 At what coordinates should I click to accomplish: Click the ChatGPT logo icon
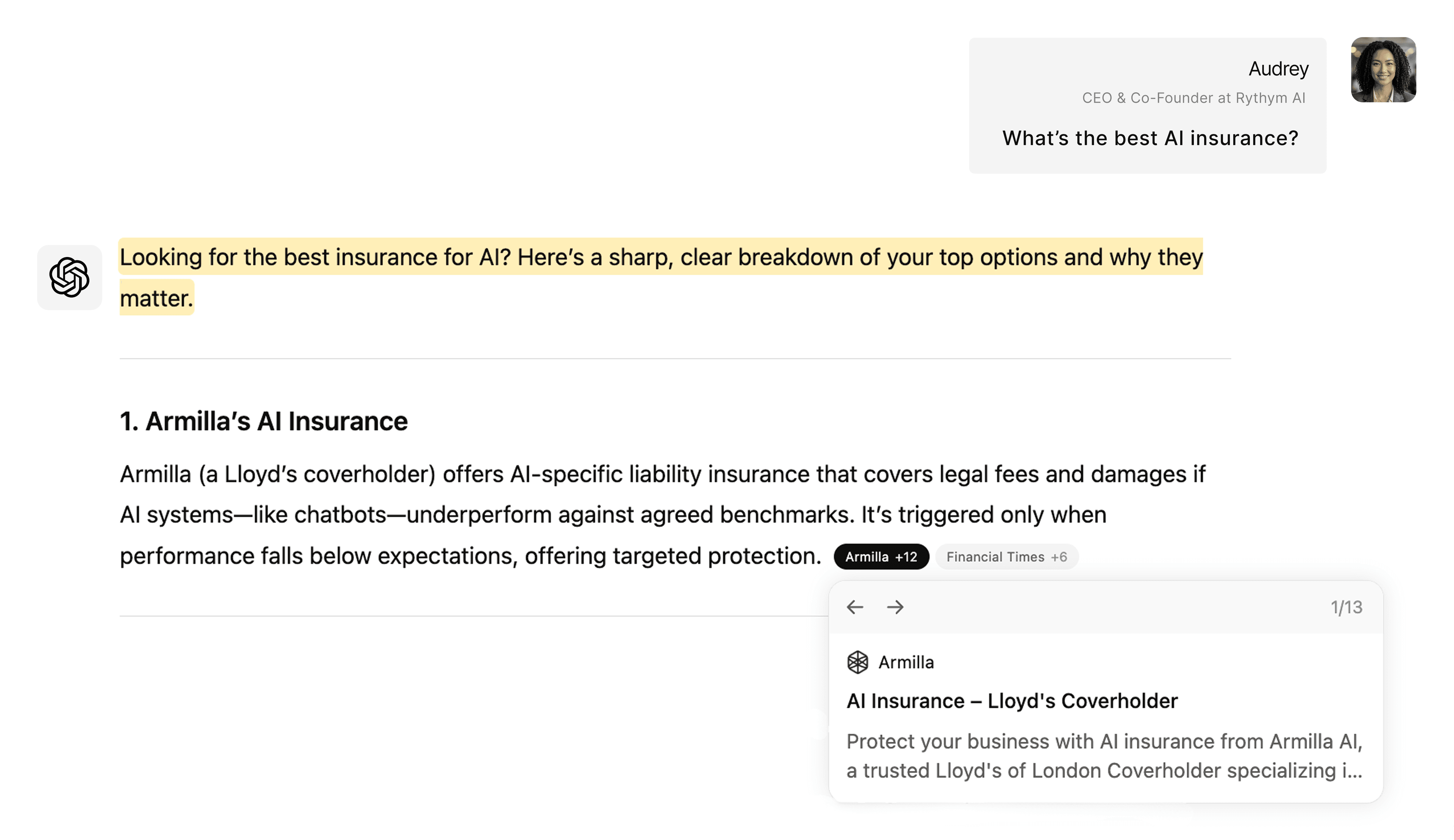pyautogui.click(x=69, y=277)
